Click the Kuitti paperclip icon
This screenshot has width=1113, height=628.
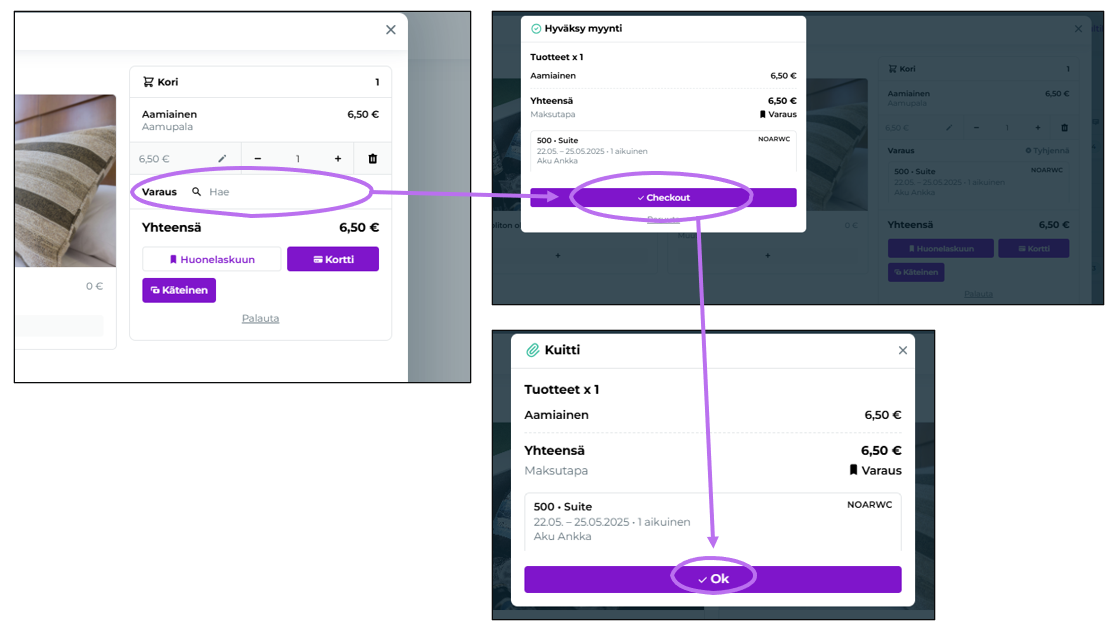(x=533, y=351)
